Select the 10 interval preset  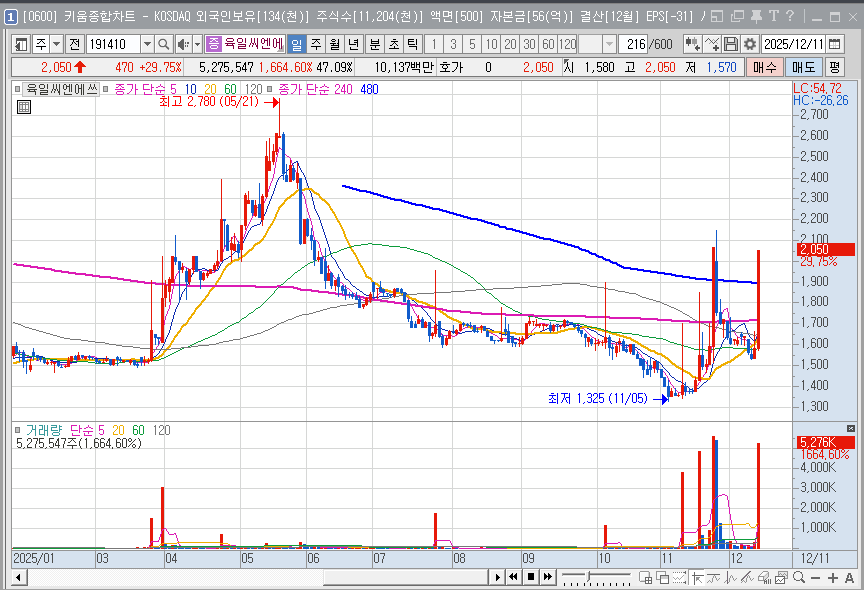coord(492,44)
